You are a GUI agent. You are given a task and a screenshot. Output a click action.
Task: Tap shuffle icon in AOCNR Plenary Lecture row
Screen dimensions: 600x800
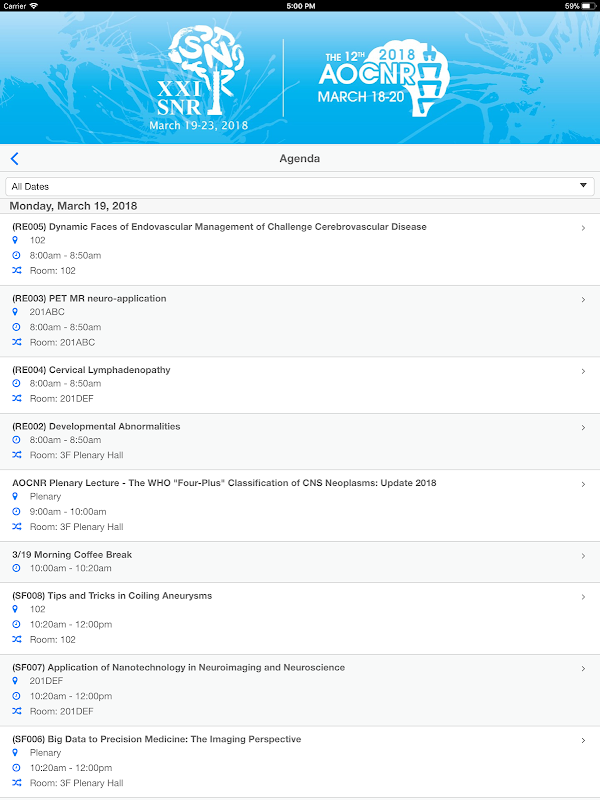tap(17, 527)
